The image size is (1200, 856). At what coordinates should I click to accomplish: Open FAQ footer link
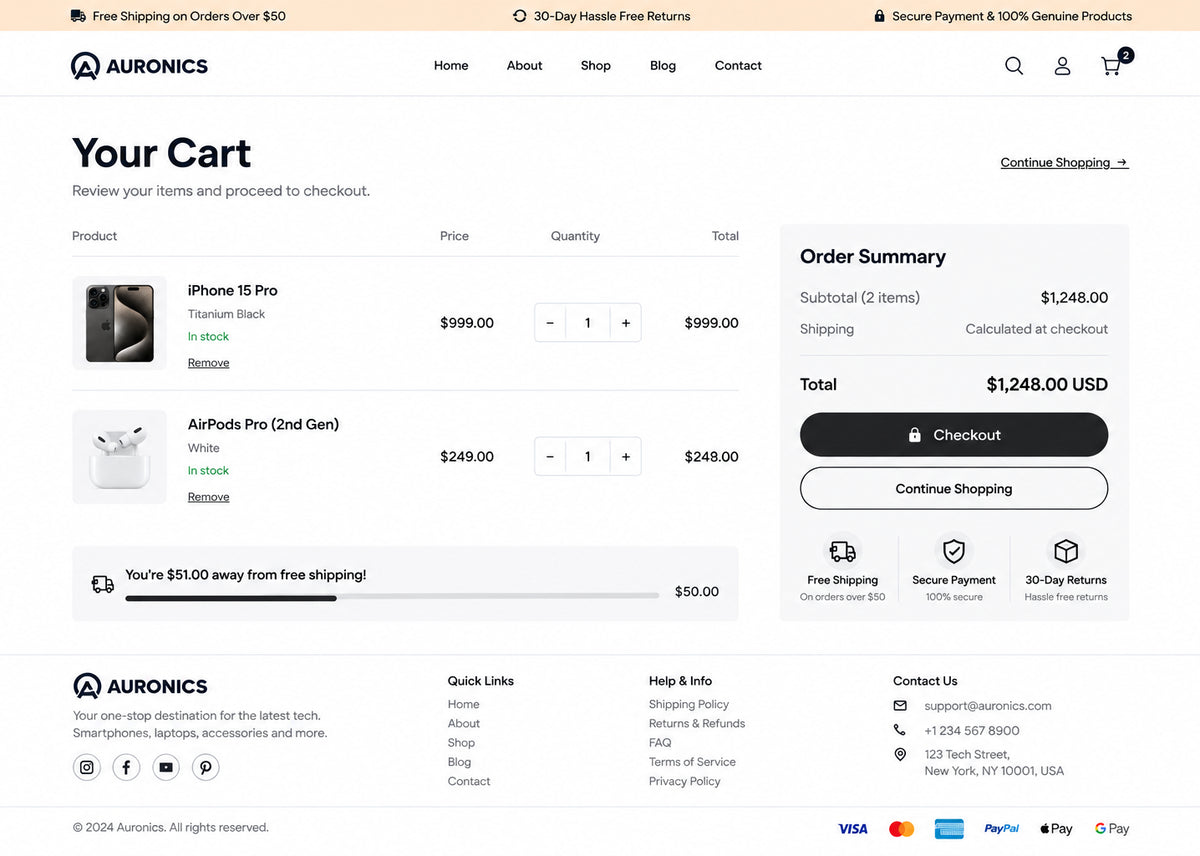pyautogui.click(x=660, y=742)
